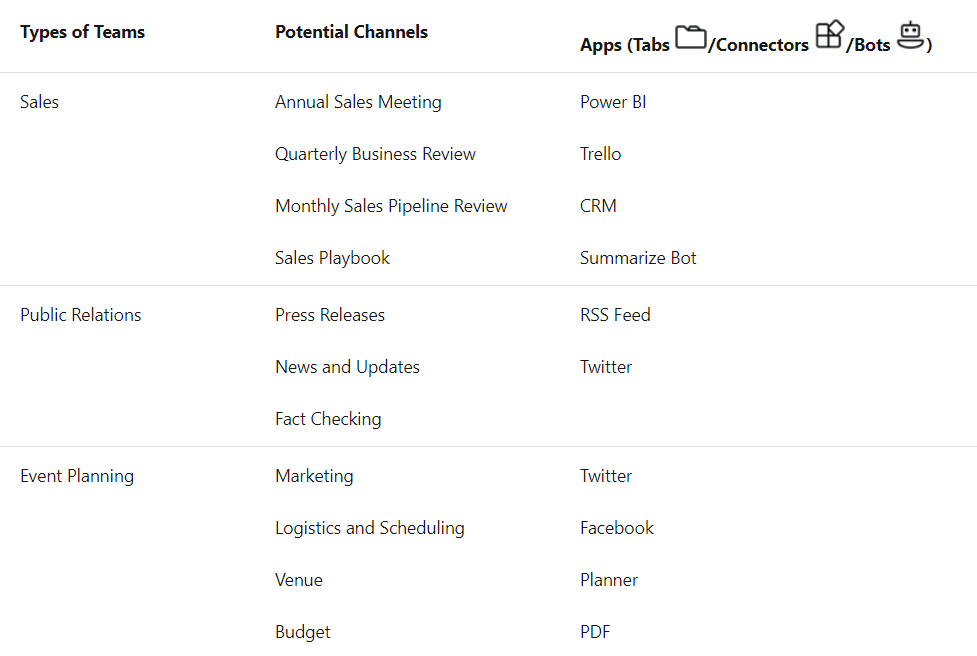
Task: Click the Connectors icon in header
Action: coord(829,35)
